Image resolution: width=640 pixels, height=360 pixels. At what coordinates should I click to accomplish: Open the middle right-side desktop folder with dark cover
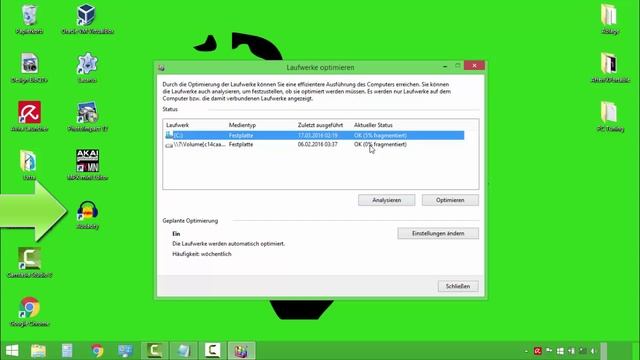point(609,67)
